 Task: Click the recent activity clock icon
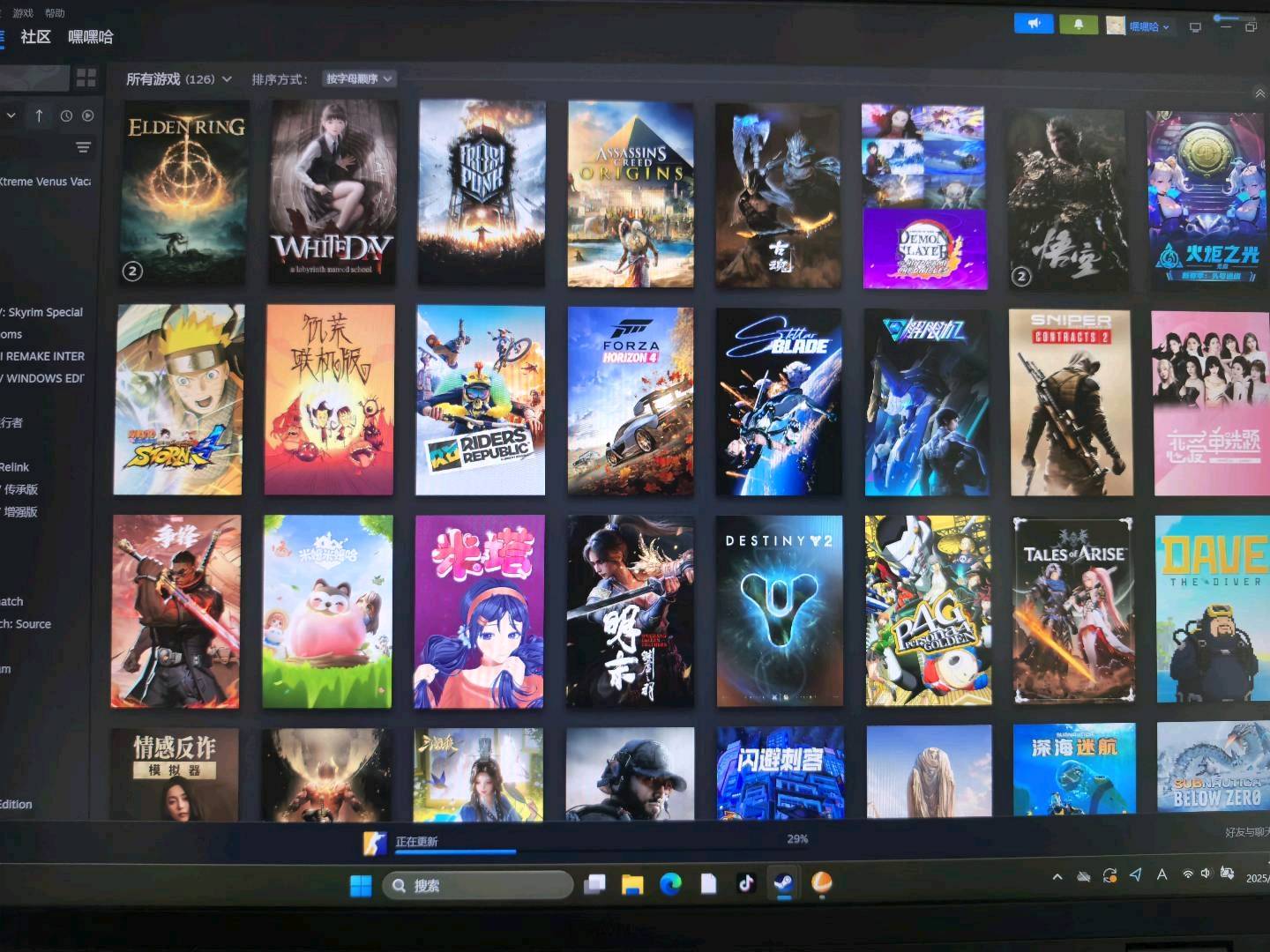point(66,115)
